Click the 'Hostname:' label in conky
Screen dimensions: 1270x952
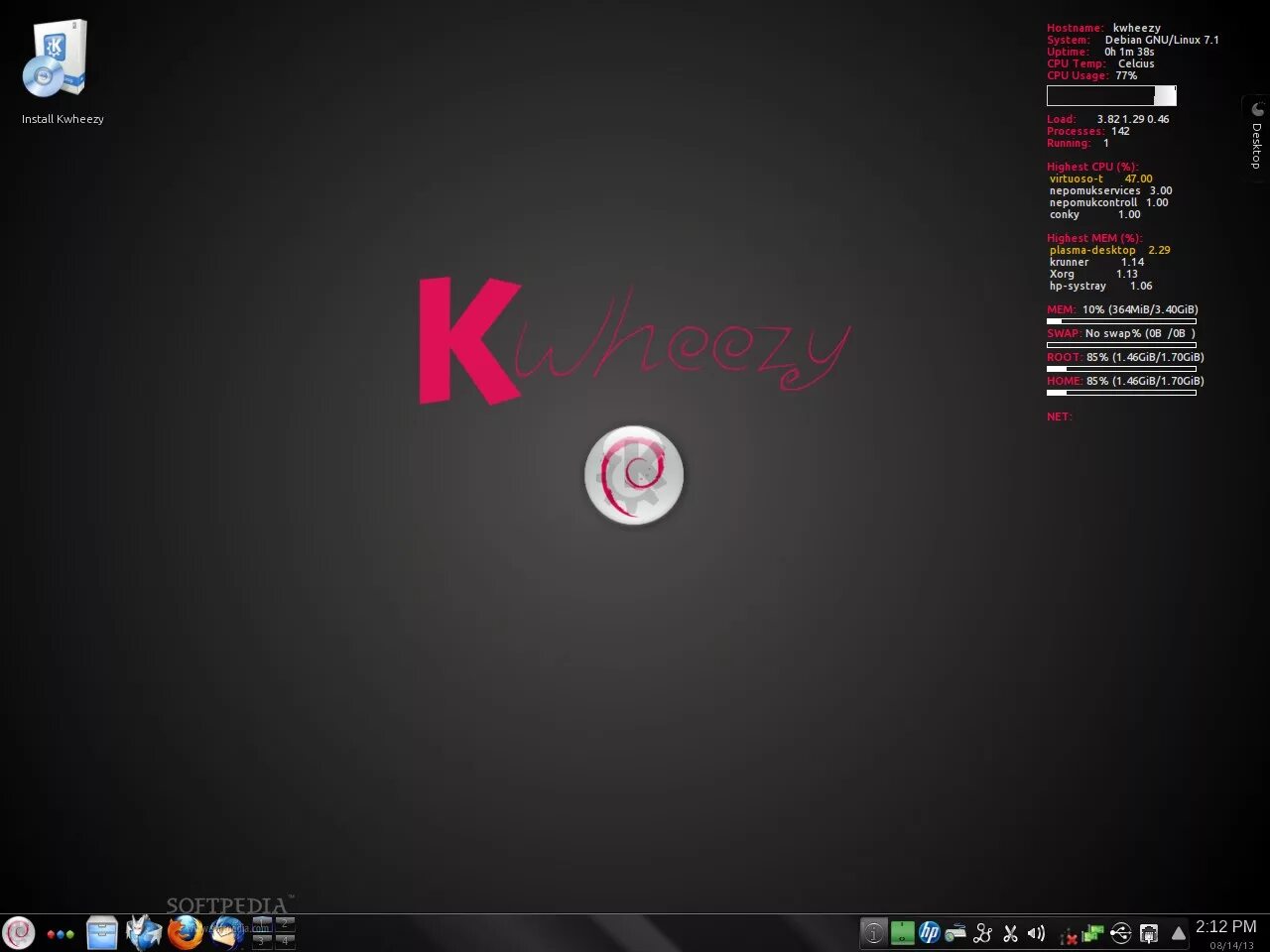tap(1075, 28)
